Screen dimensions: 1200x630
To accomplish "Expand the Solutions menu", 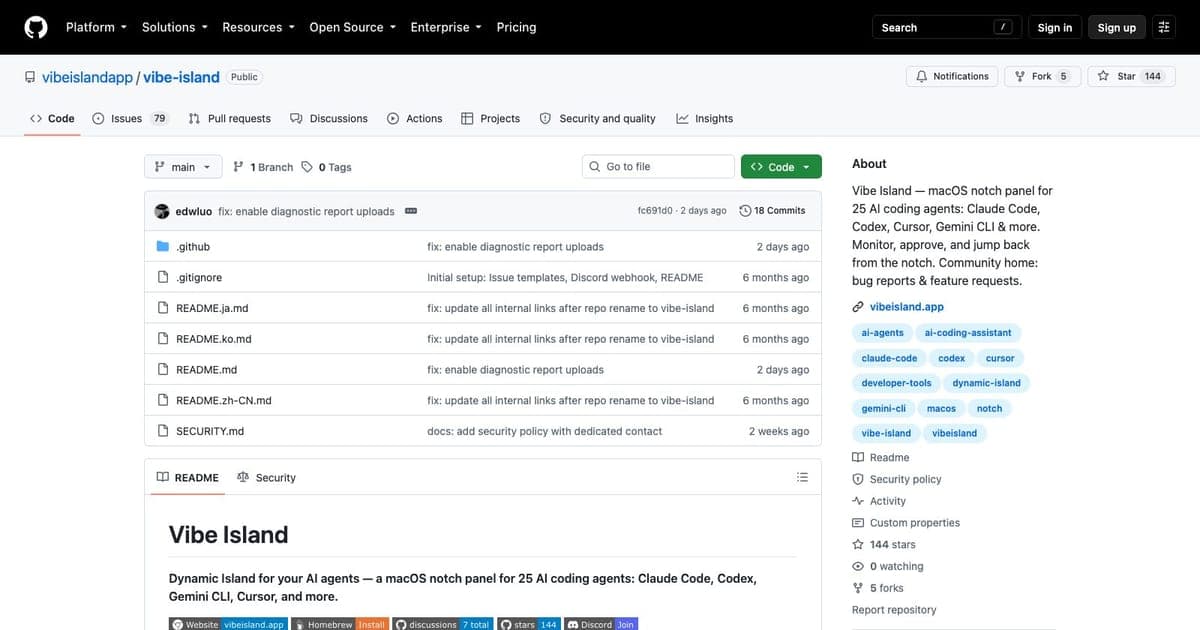I will (x=174, y=27).
